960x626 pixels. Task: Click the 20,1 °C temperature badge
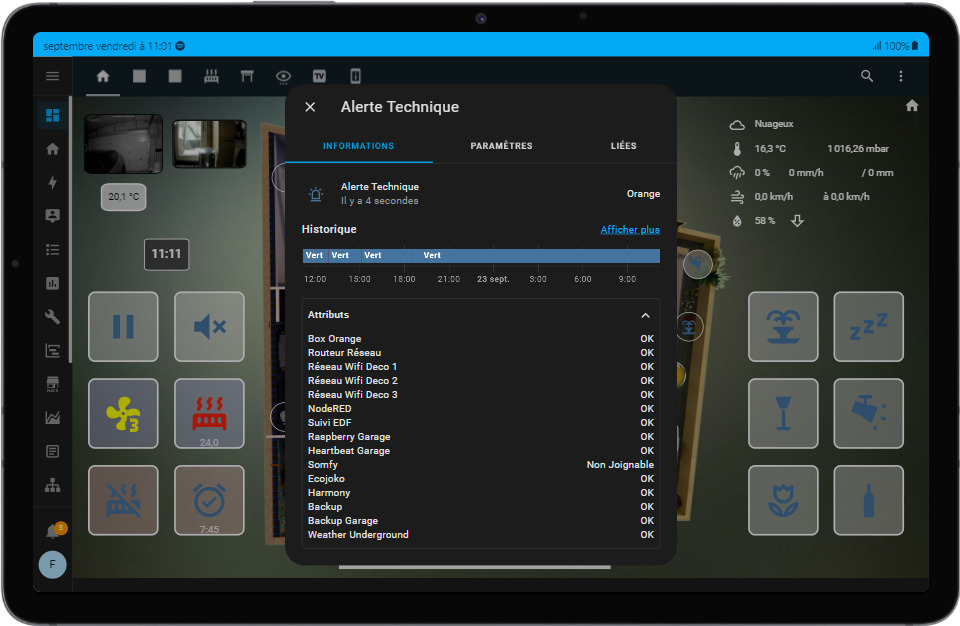[x=124, y=197]
